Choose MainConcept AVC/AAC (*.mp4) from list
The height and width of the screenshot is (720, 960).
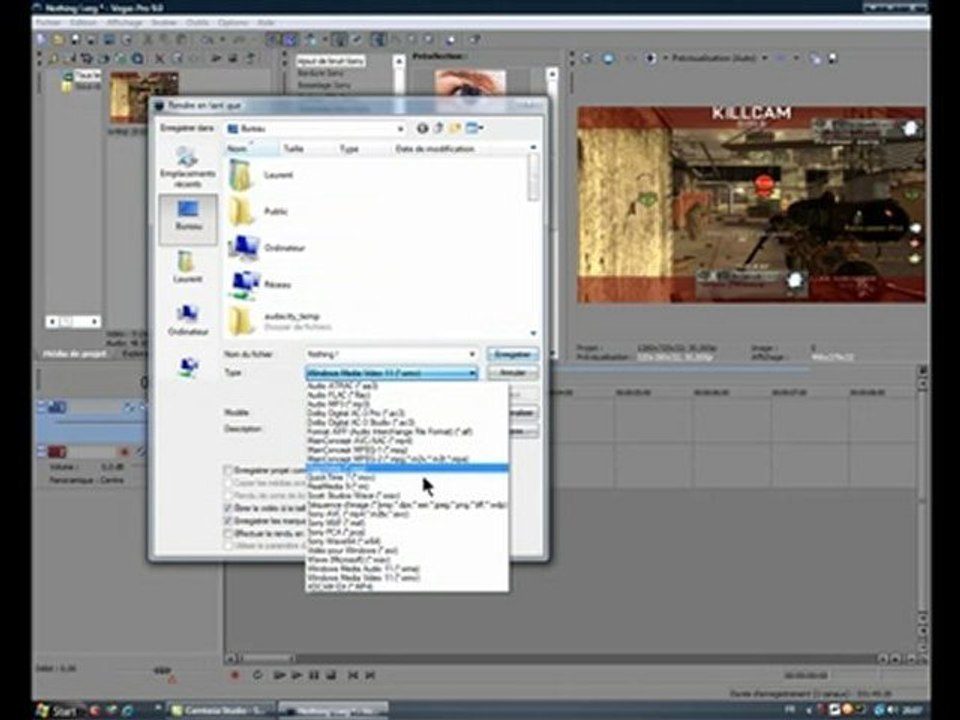click(x=359, y=440)
